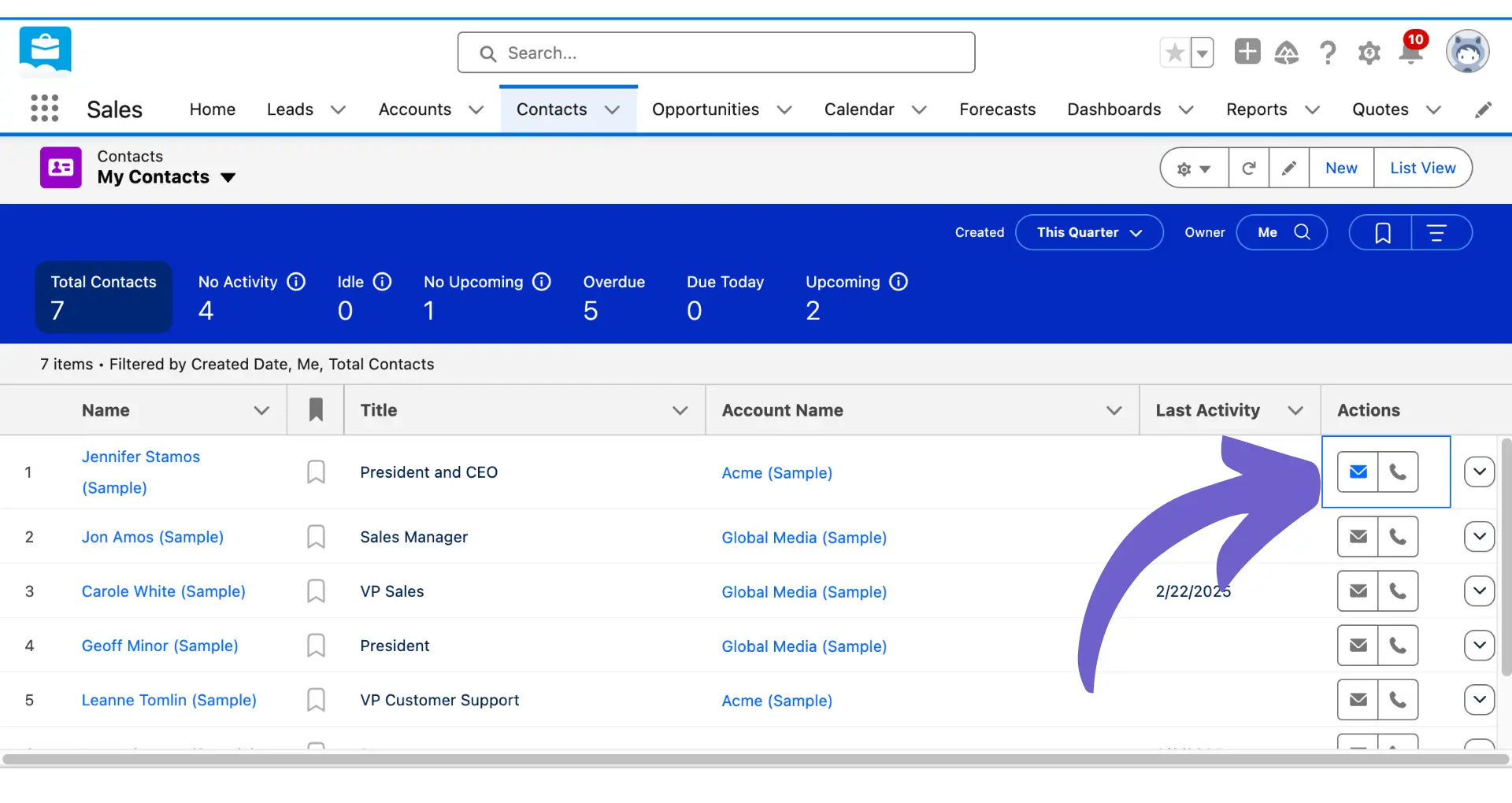The height and width of the screenshot is (803, 1512).
Task: Switch to List View
Action: pyautogui.click(x=1422, y=168)
